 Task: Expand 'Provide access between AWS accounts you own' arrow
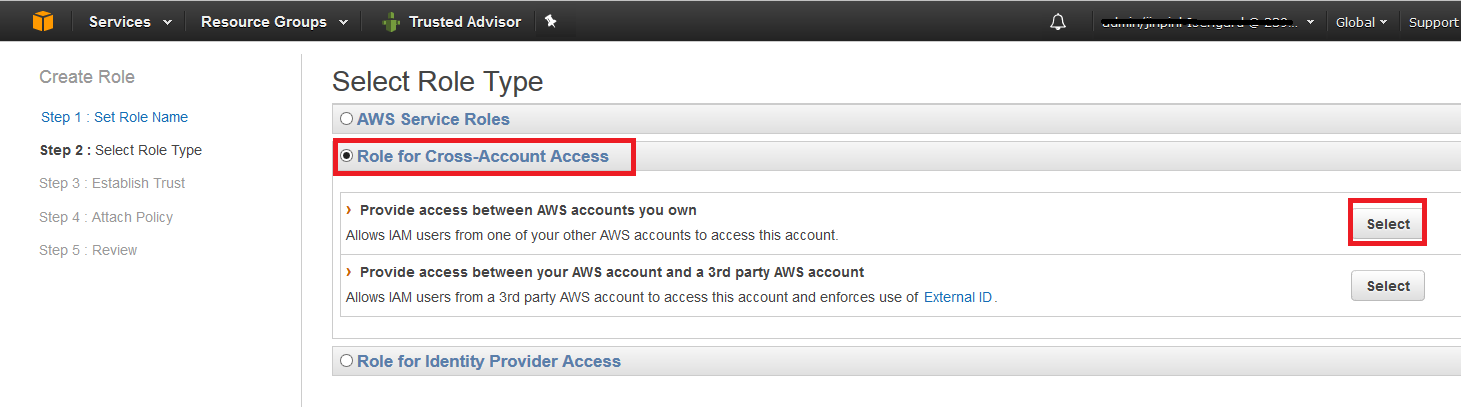pyautogui.click(x=349, y=211)
